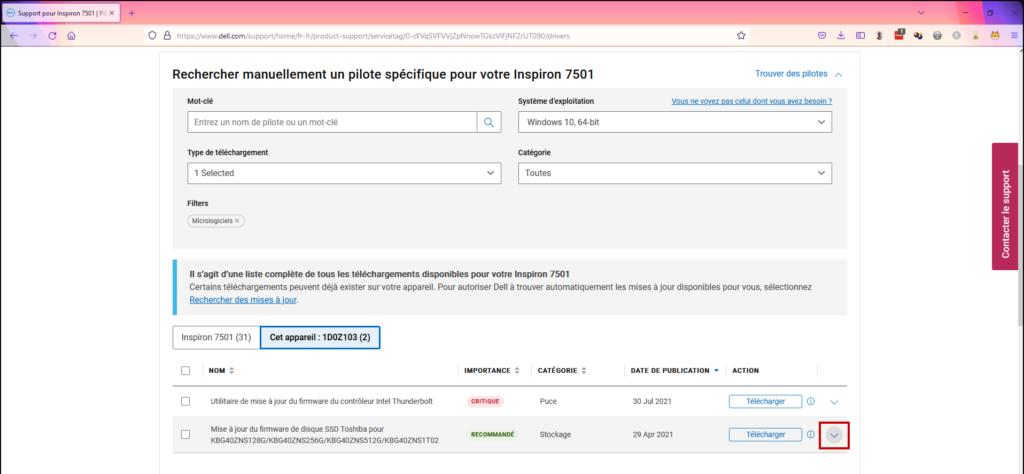Click info icon on Intel Thunderbolt row
This screenshot has height=474, width=1024.
[x=810, y=402]
